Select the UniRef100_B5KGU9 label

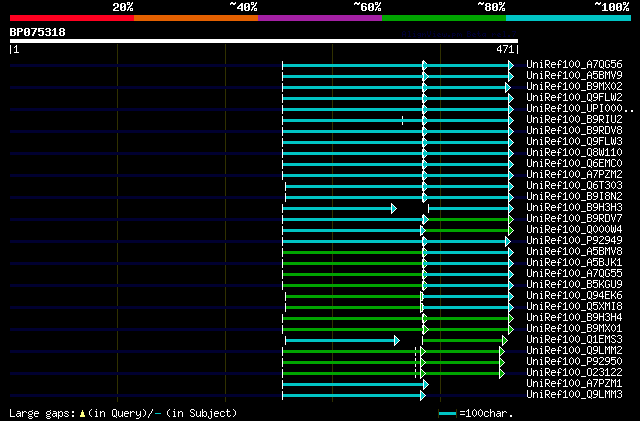pyautogui.click(x=574, y=285)
